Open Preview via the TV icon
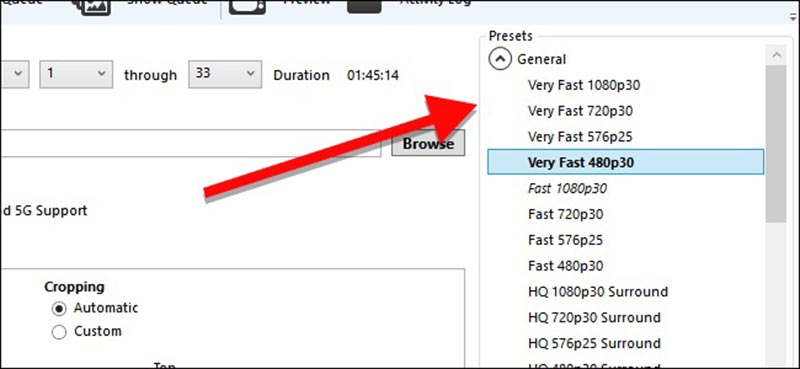800x369 pixels. [x=247, y=6]
